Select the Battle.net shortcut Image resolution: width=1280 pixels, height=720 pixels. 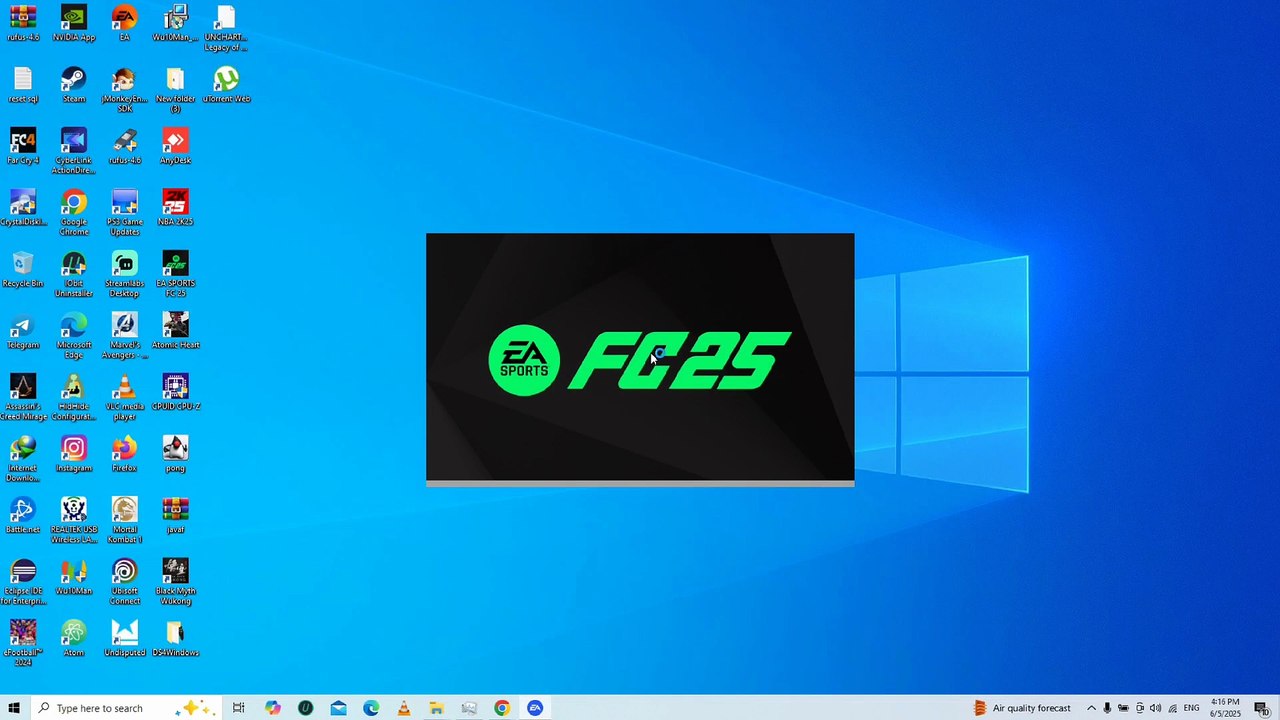23,516
